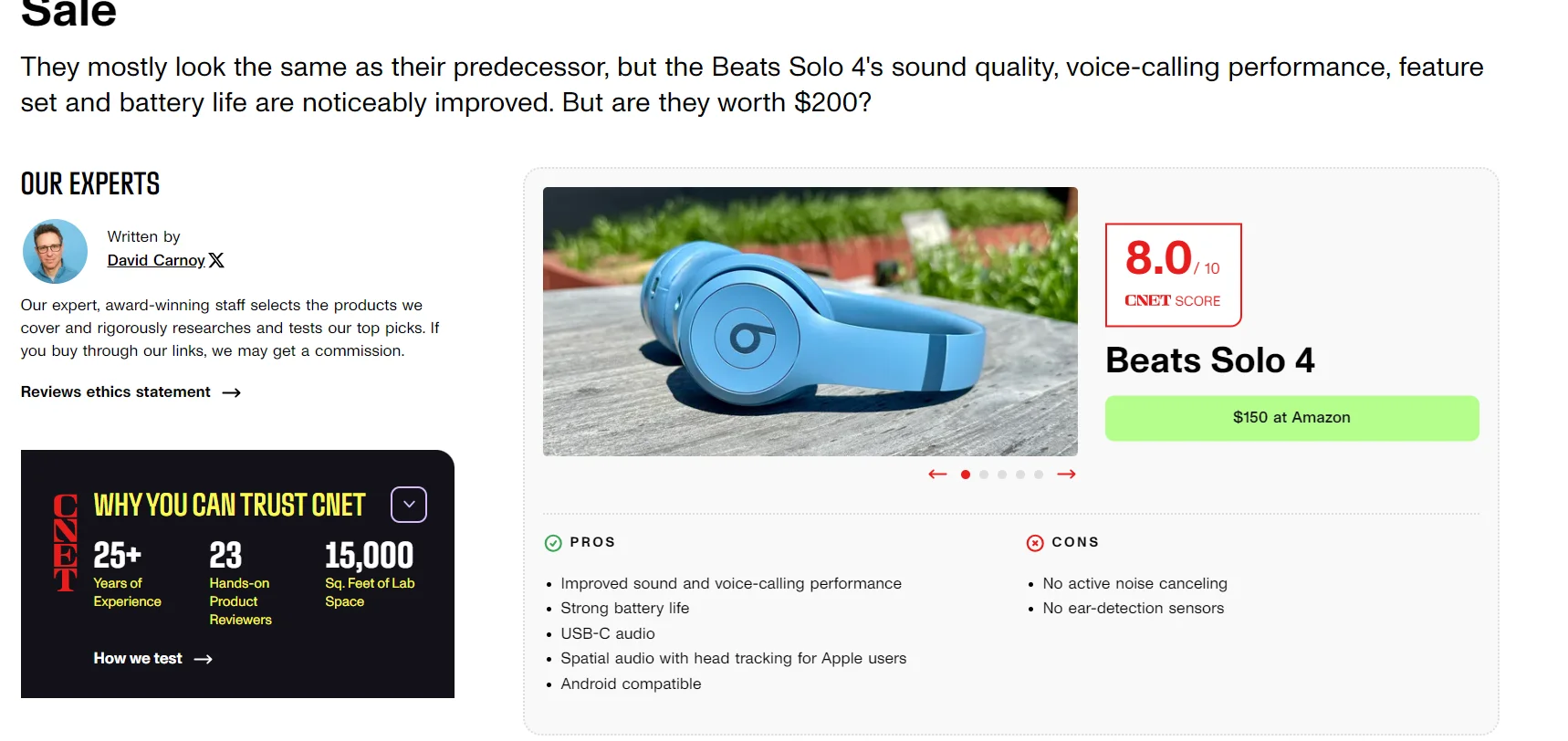This screenshot has width=1568, height=741.
Task: Open the How we test link
Action: 138,658
